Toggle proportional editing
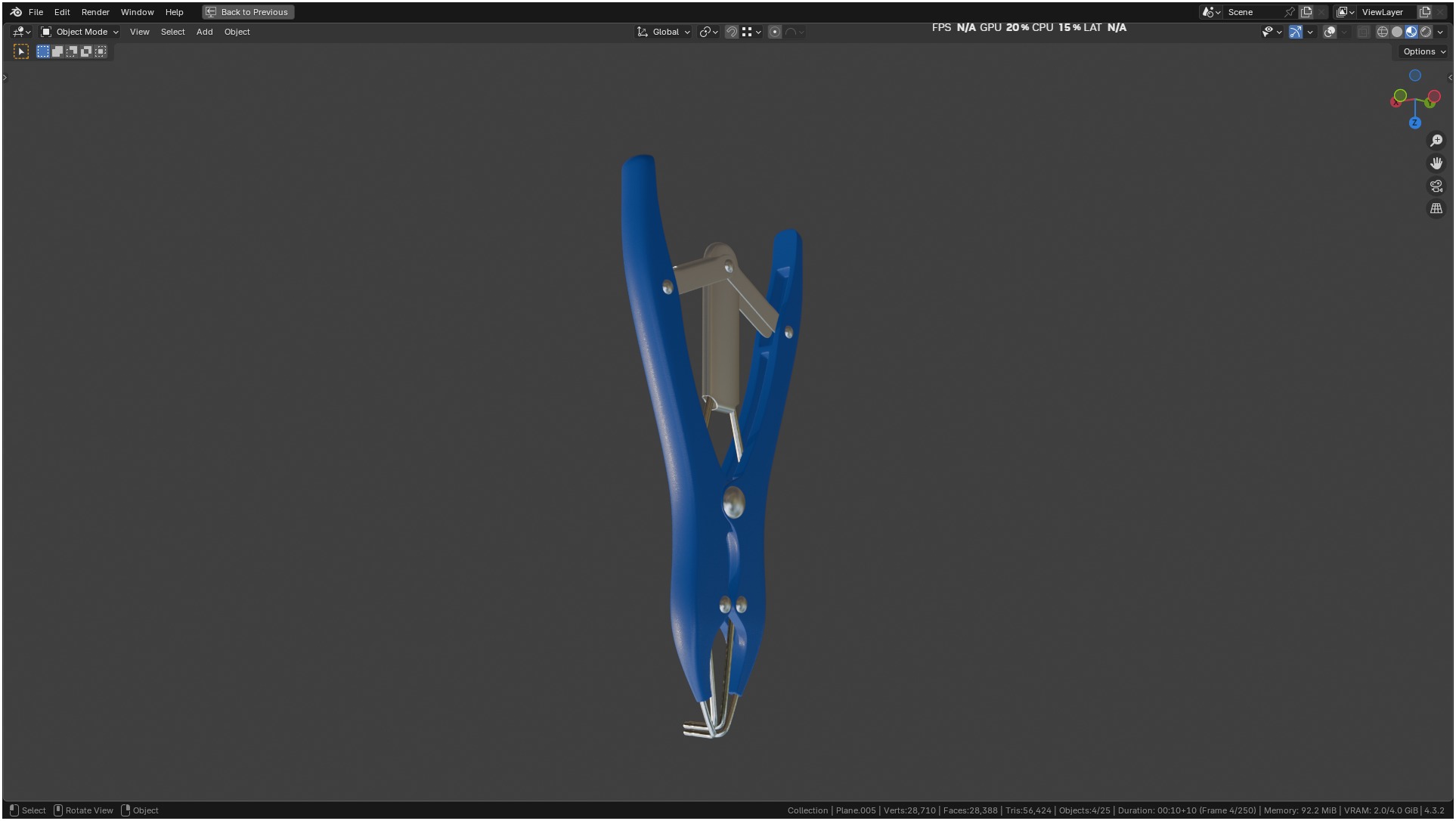Viewport: 1456px width, 821px height. tap(775, 32)
